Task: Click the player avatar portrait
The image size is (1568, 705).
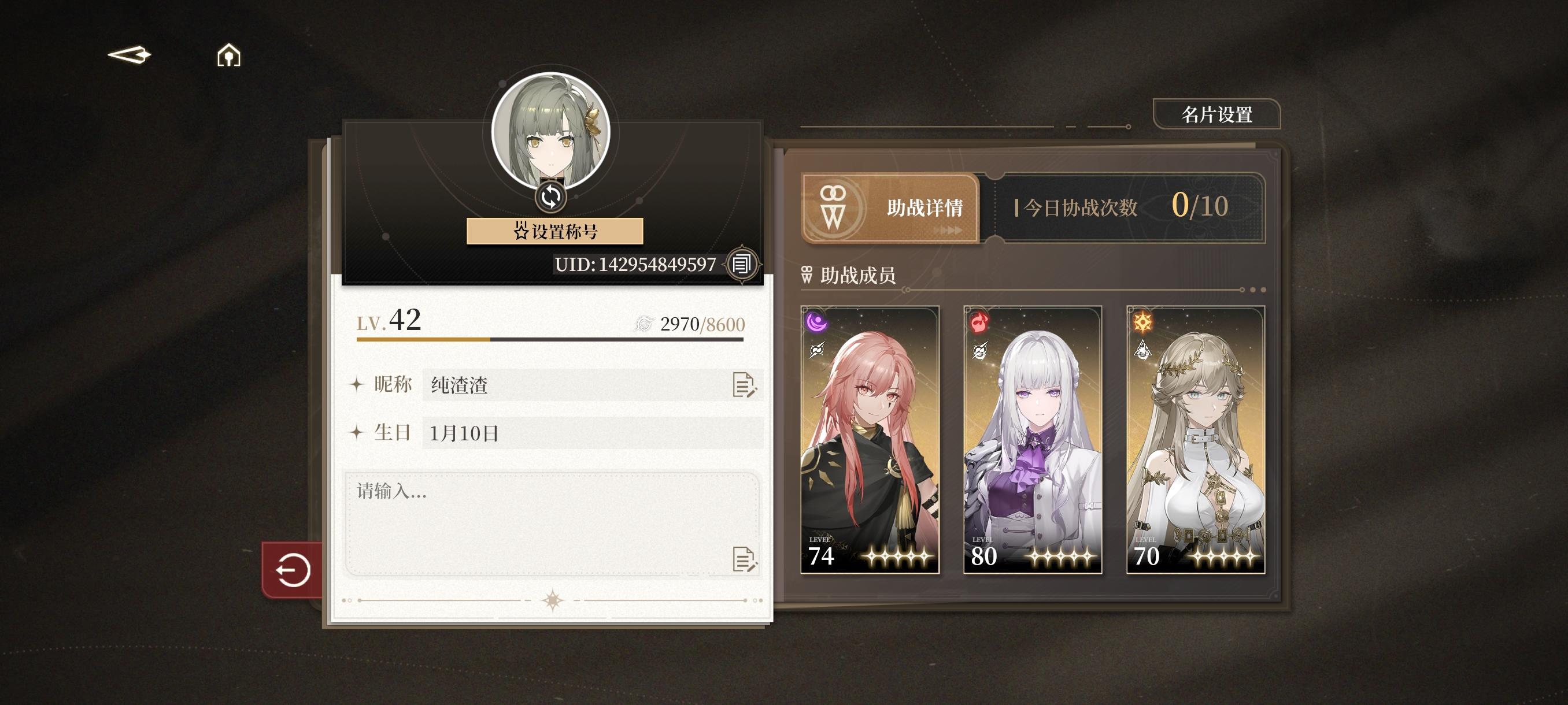Action: (551, 130)
